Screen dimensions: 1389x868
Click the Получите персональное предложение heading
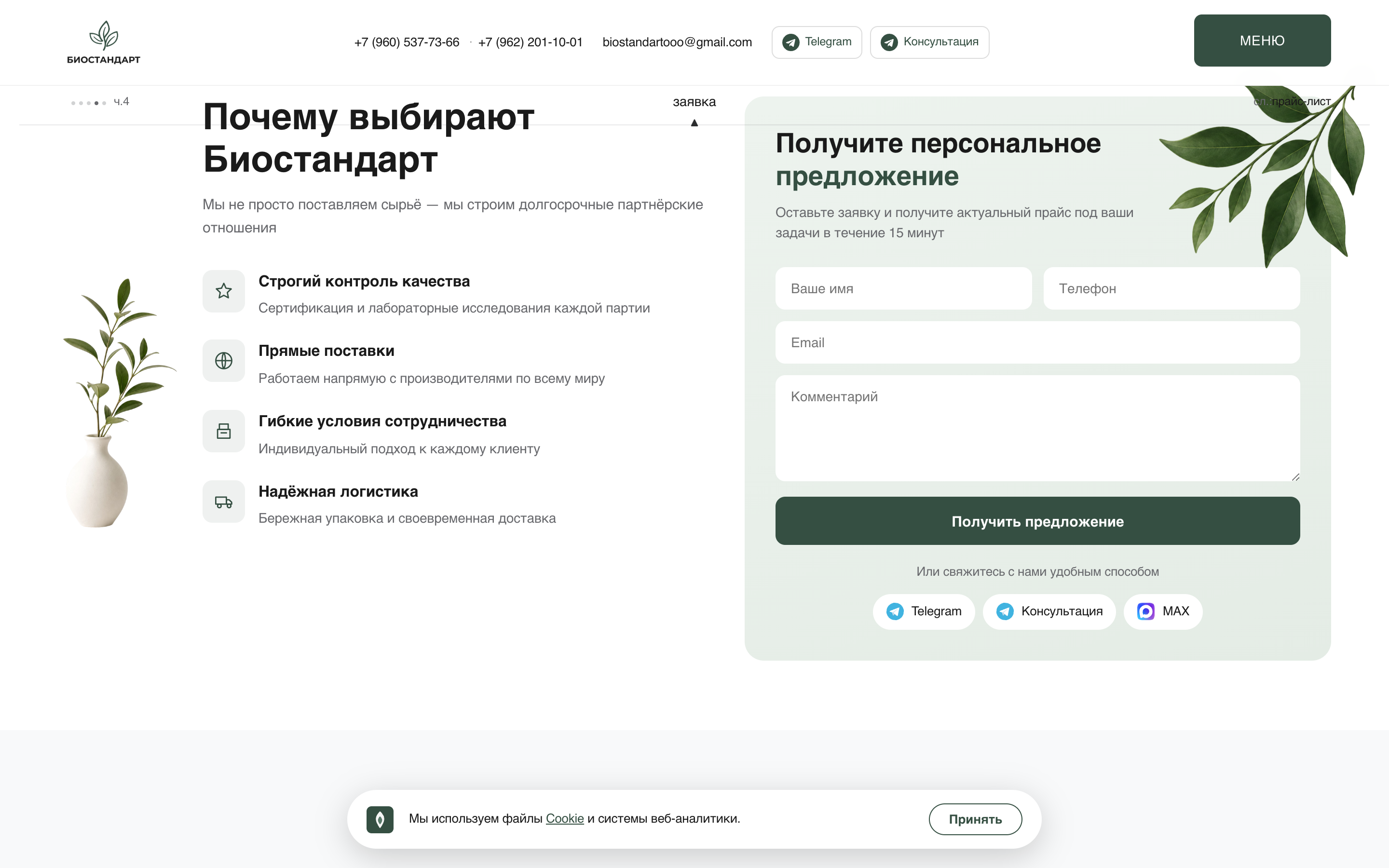[938, 160]
